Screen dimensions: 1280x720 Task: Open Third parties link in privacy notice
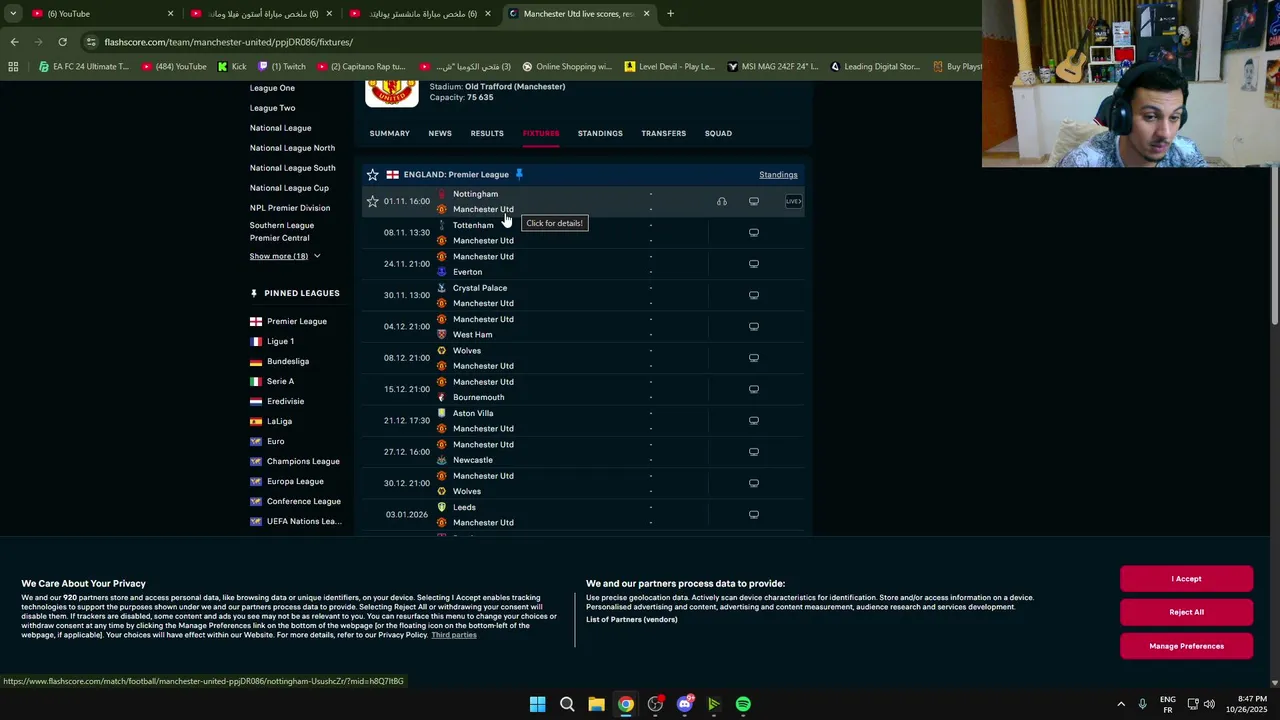[x=454, y=635]
